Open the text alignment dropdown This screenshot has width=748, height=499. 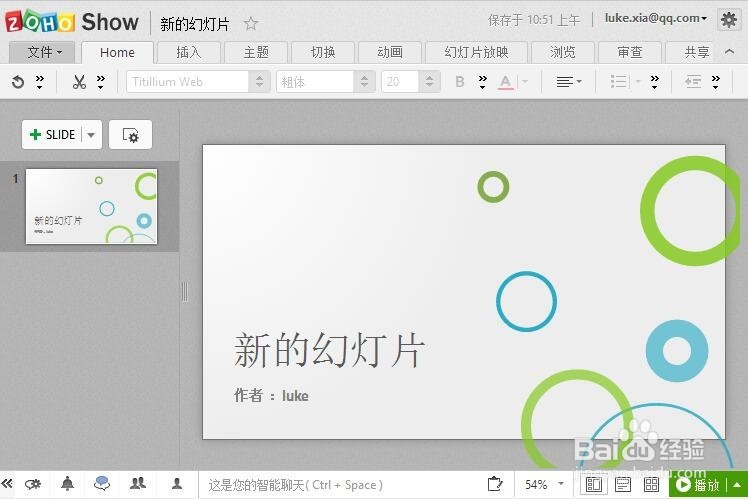569,82
